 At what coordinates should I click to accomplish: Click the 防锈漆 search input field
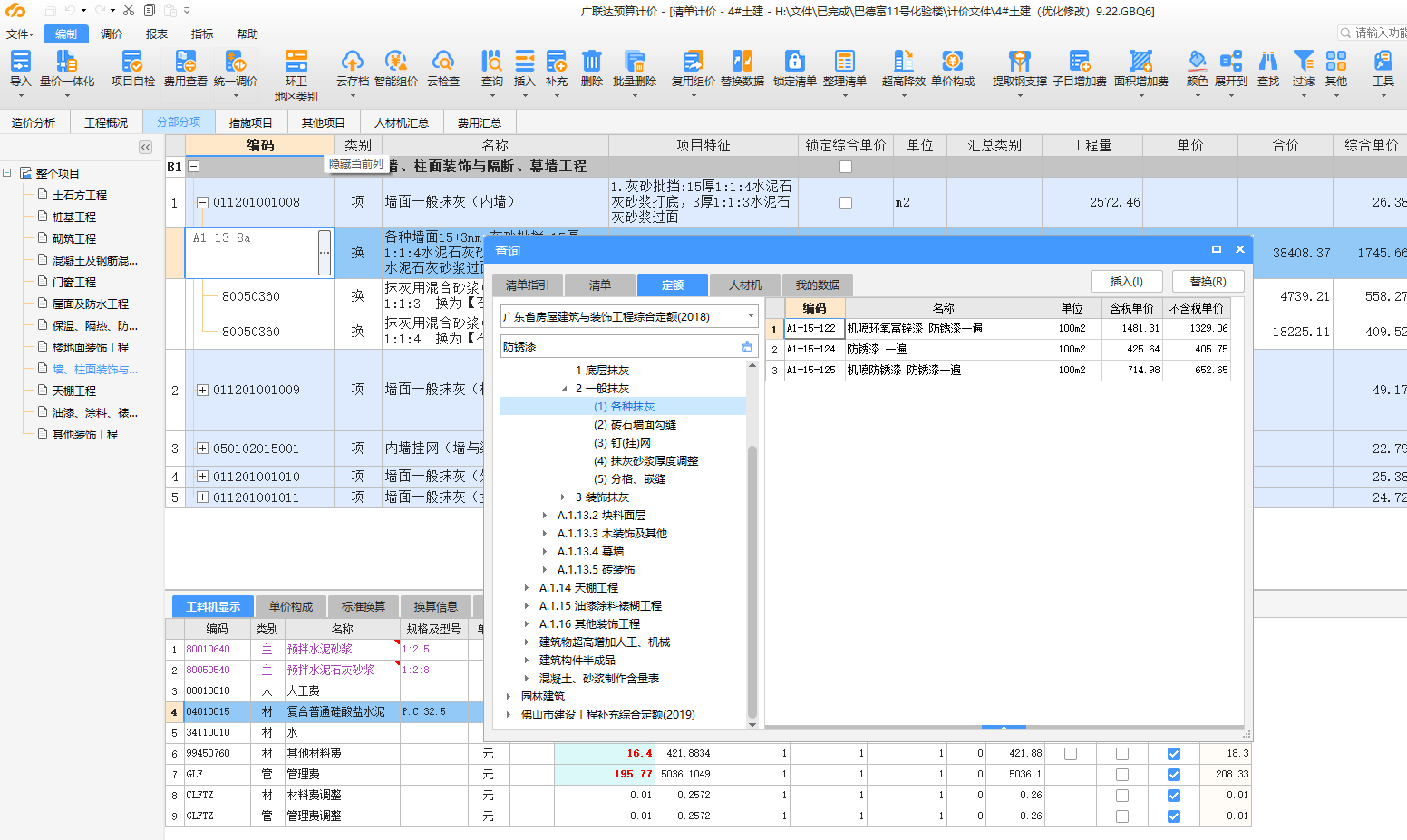(x=620, y=346)
